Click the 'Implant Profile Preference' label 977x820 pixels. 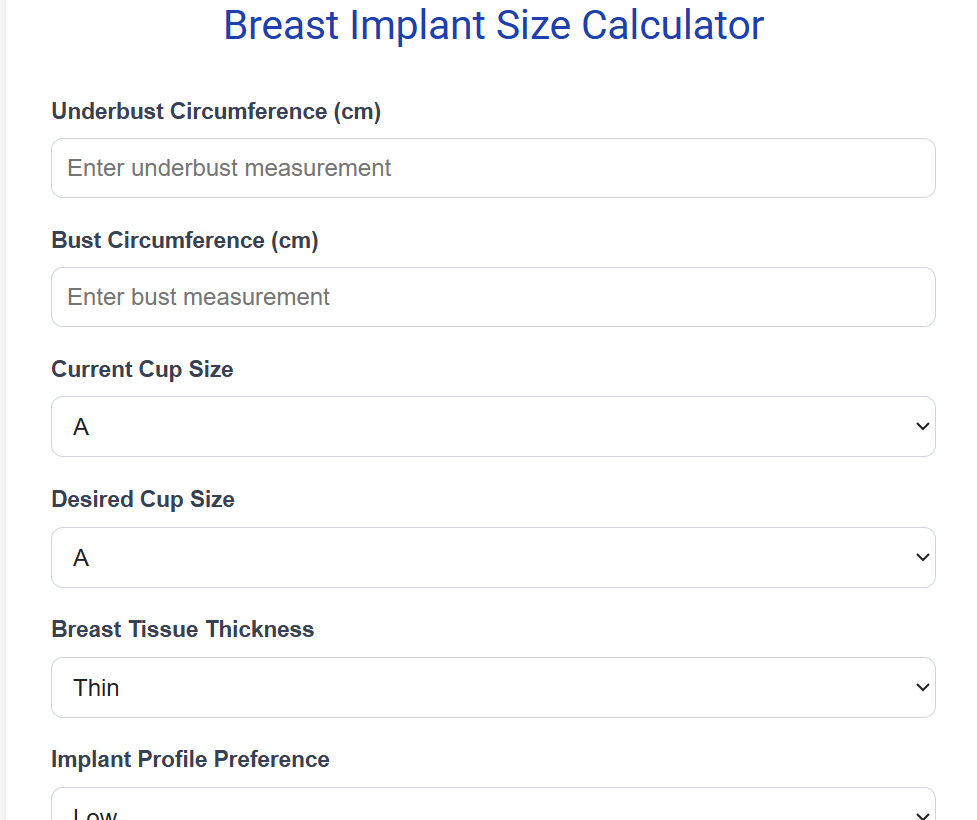tap(190, 759)
